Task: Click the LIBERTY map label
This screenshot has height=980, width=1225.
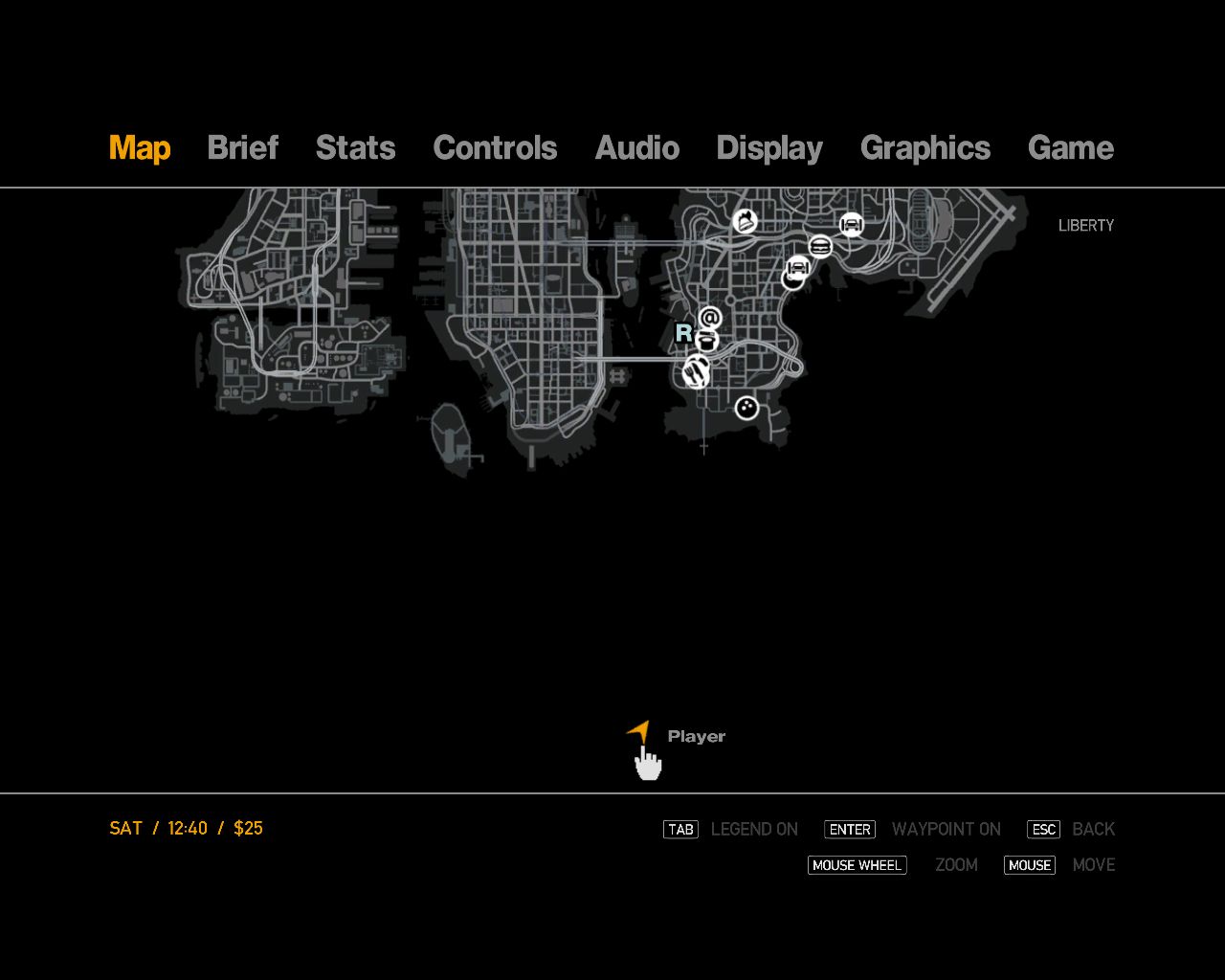Action: pyautogui.click(x=1086, y=226)
